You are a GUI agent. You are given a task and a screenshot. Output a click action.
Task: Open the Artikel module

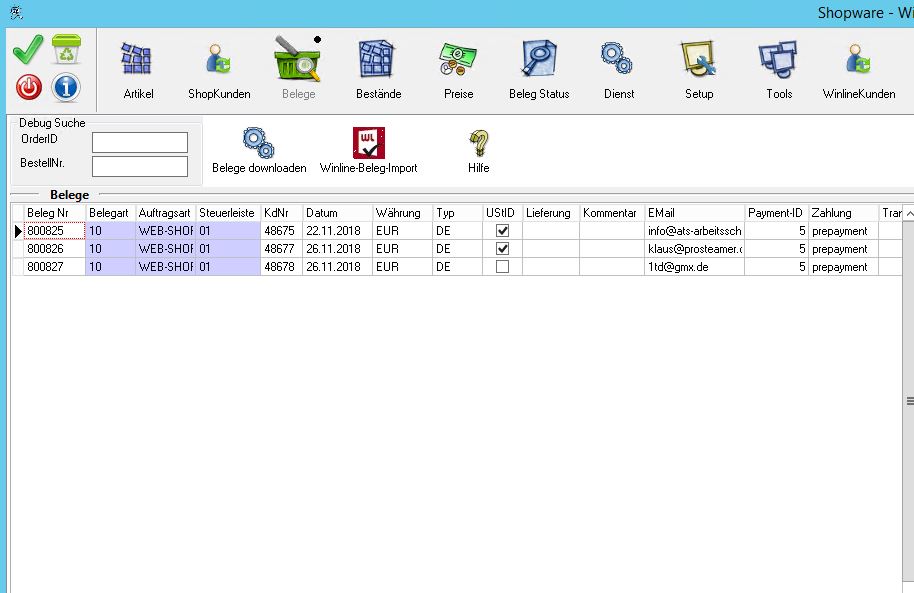tap(138, 70)
